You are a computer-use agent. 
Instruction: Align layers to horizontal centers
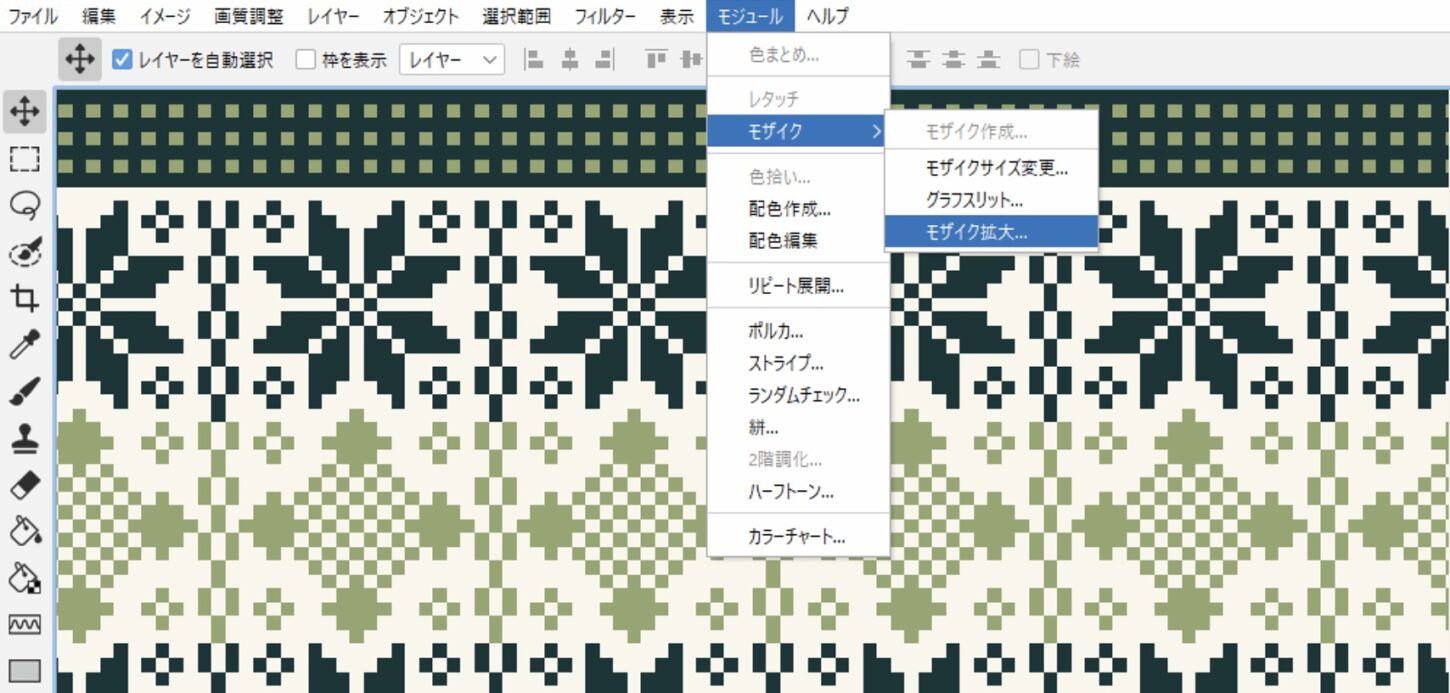570,60
